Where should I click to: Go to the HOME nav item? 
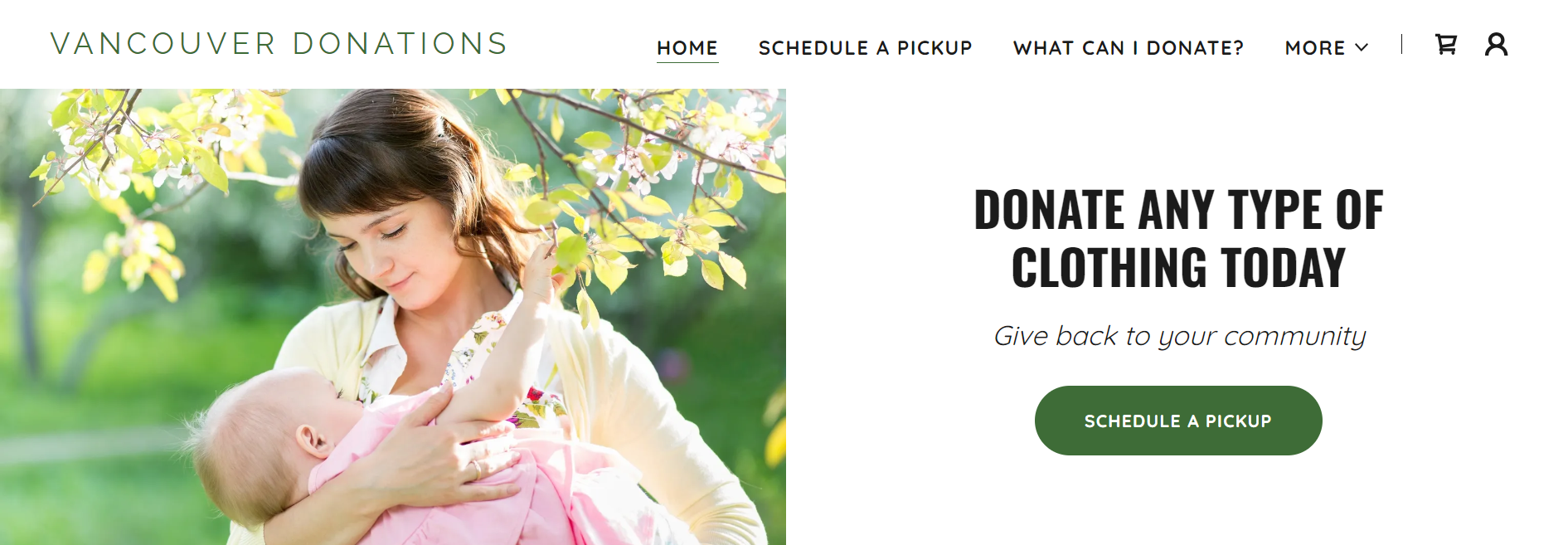click(687, 48)
